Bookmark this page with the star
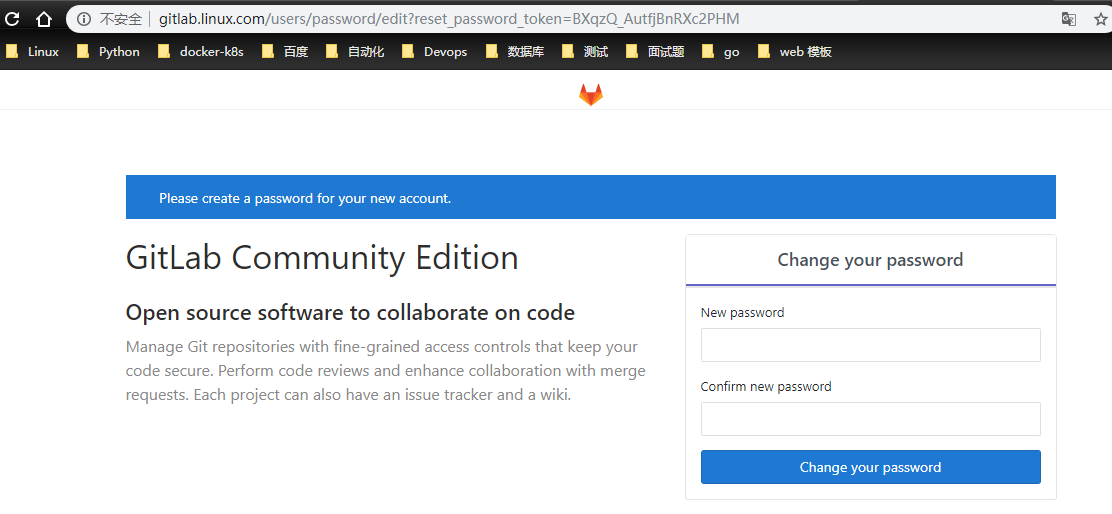The width and height of the screenshot is (1112, 514). pos(1100,19)
